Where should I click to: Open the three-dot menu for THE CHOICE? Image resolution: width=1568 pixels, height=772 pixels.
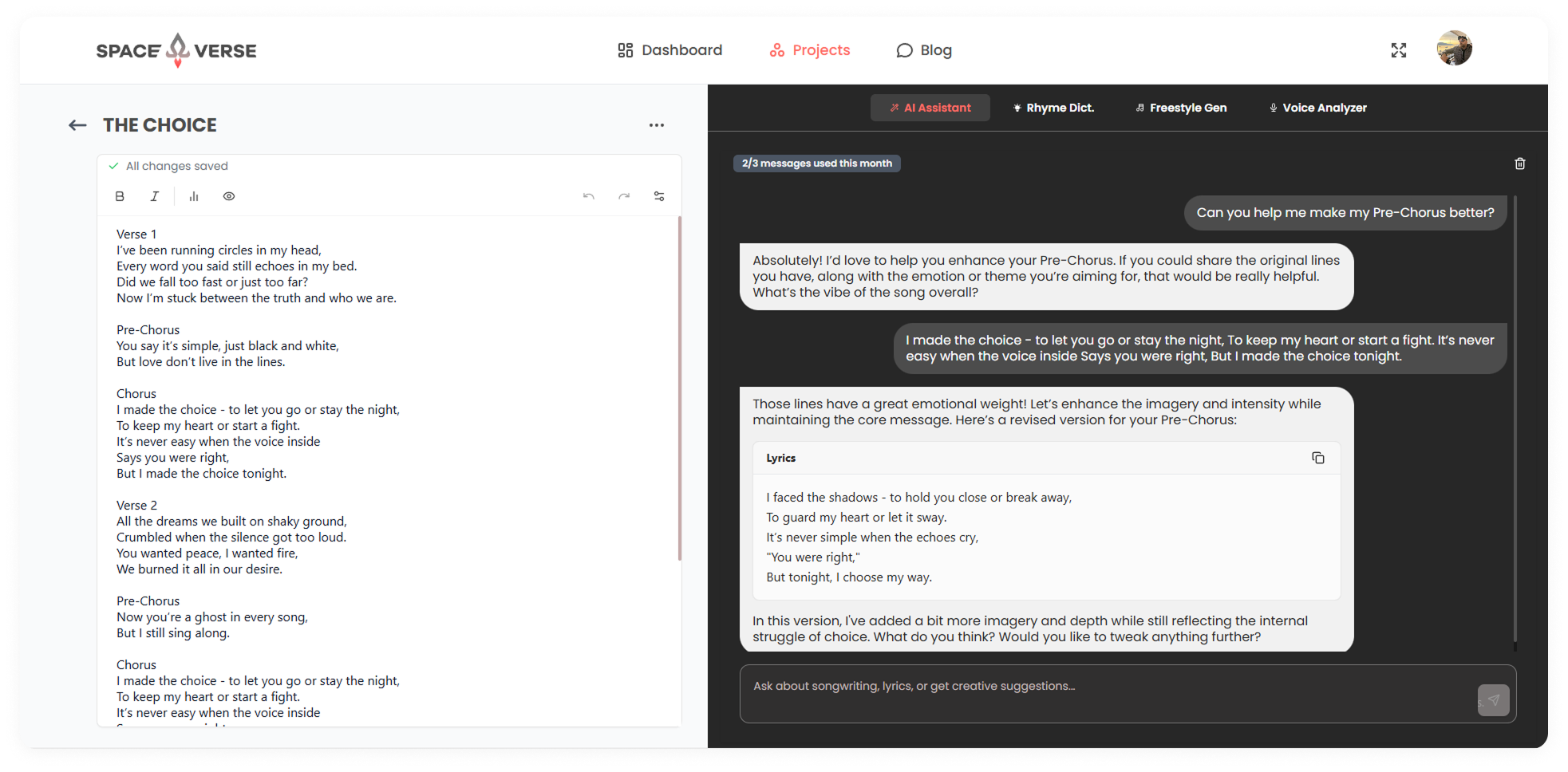(657, 125)
